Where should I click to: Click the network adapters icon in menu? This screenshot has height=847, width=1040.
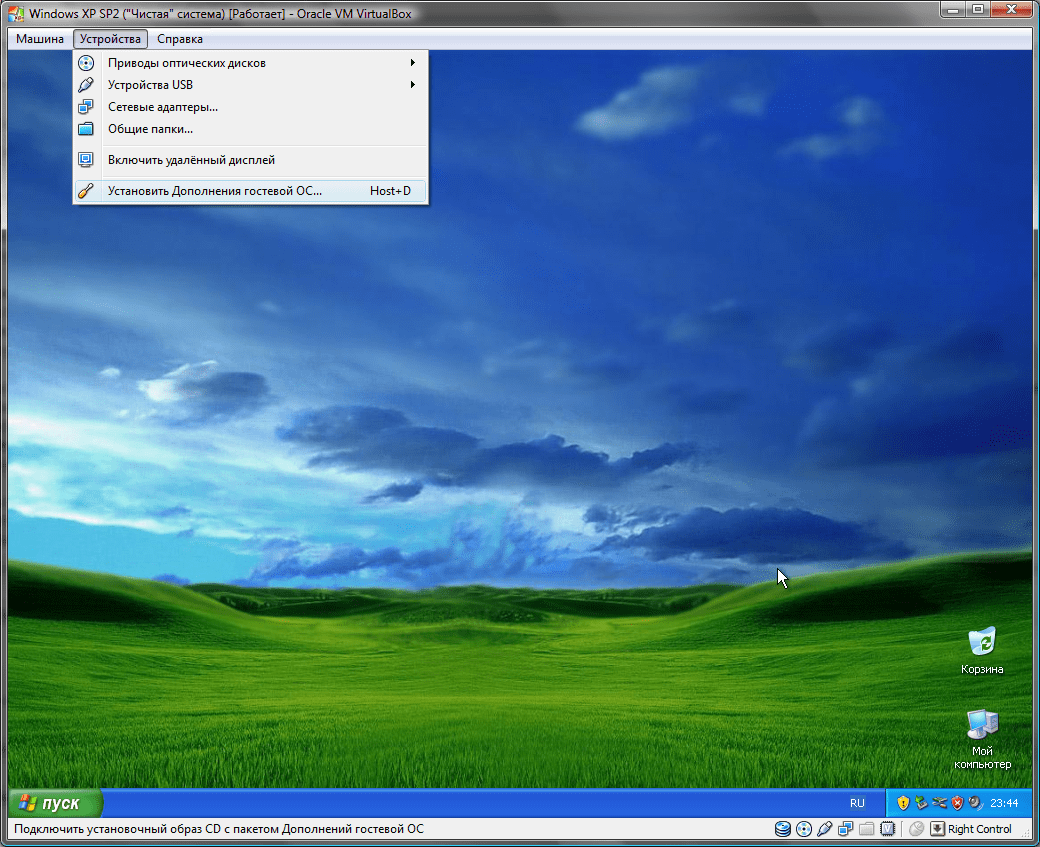click(x=86, y=107)
